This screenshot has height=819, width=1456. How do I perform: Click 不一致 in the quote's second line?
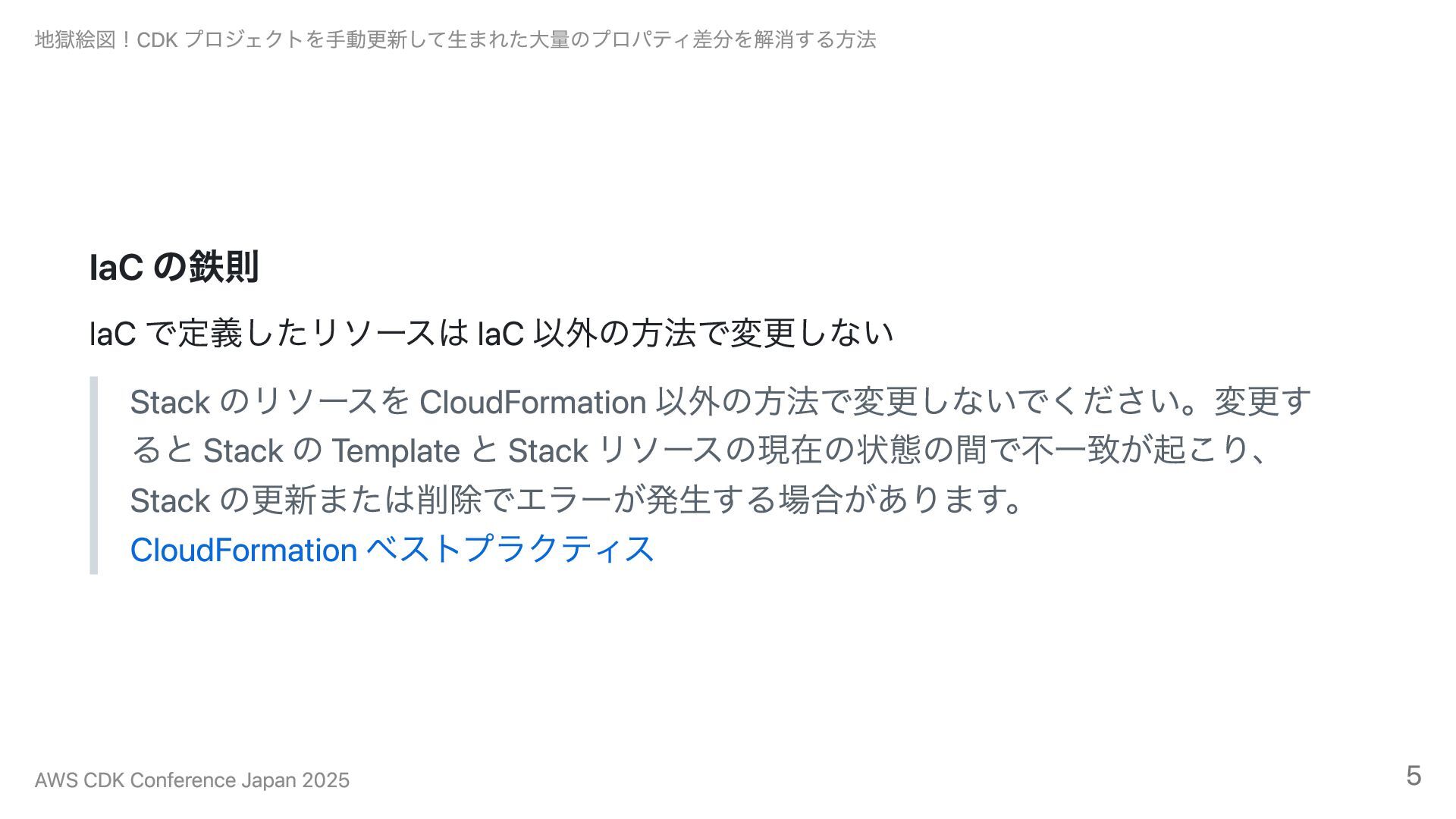pos(1071,450)
